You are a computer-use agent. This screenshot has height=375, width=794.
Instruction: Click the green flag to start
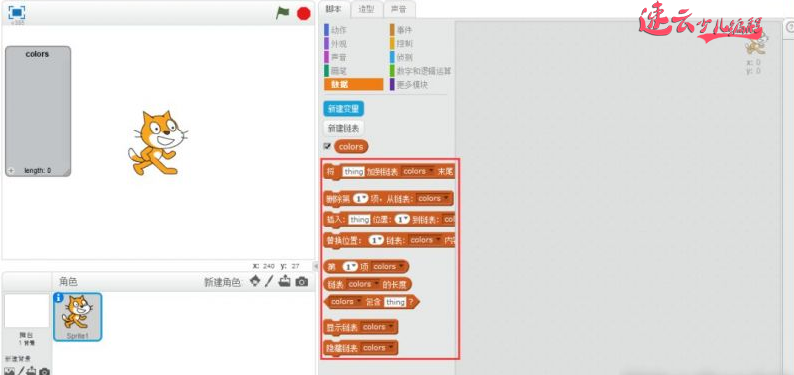pyautogui.click(x=283, y=13)
